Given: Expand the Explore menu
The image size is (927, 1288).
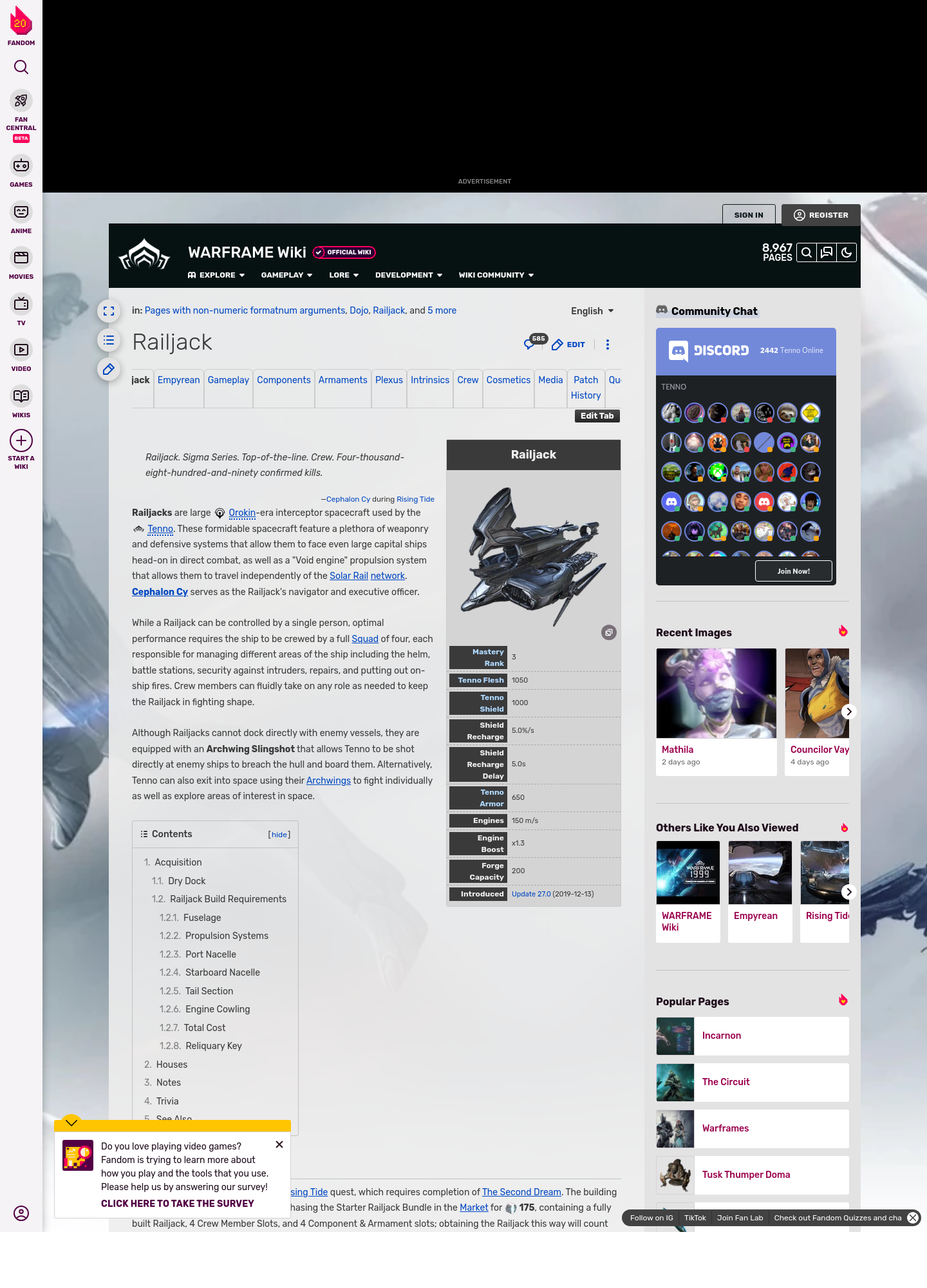Looking at the screenshot, I should tap(216, 275).
